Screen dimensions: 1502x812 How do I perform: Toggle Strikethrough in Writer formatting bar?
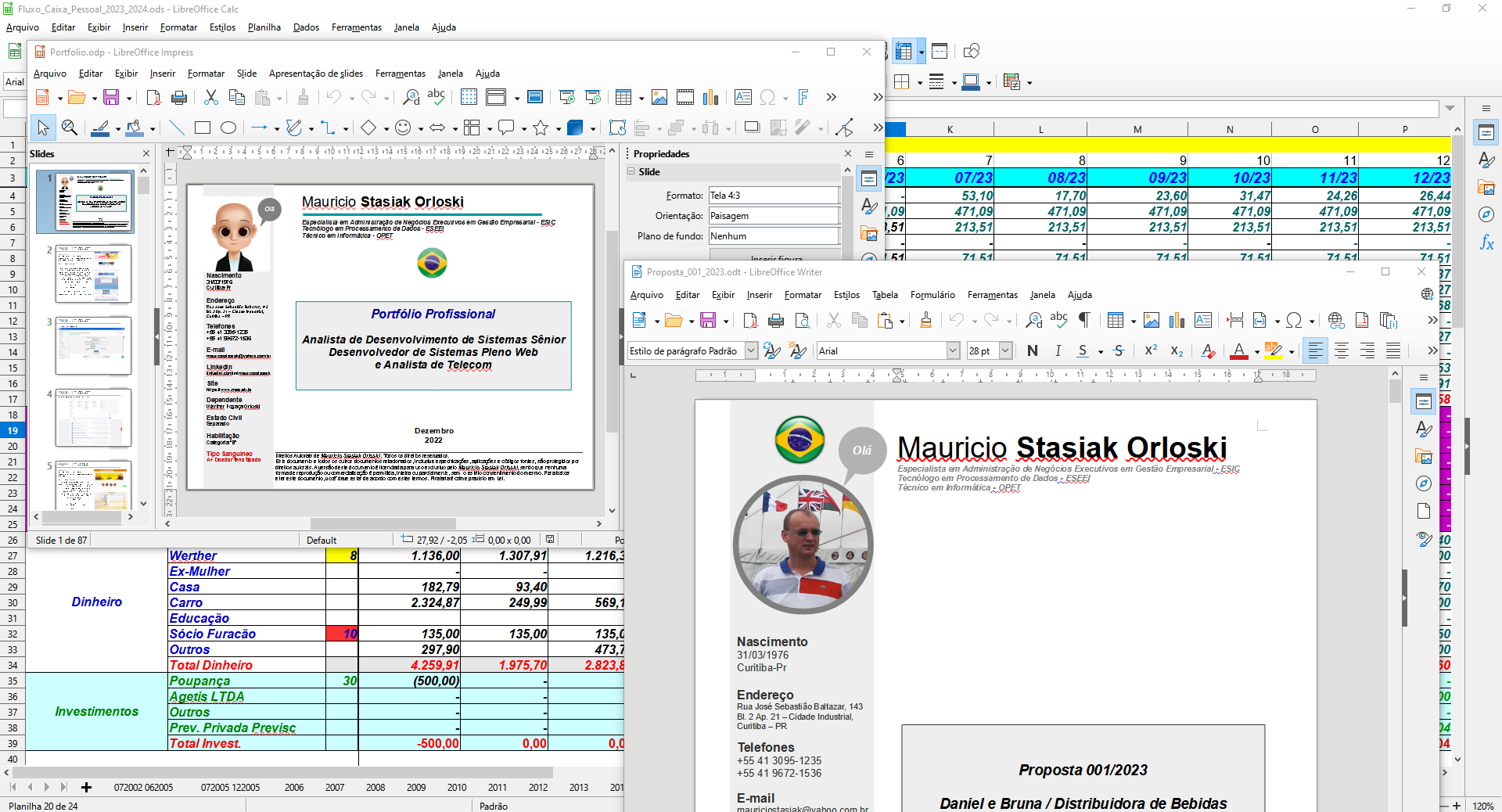click(1119, 351)
